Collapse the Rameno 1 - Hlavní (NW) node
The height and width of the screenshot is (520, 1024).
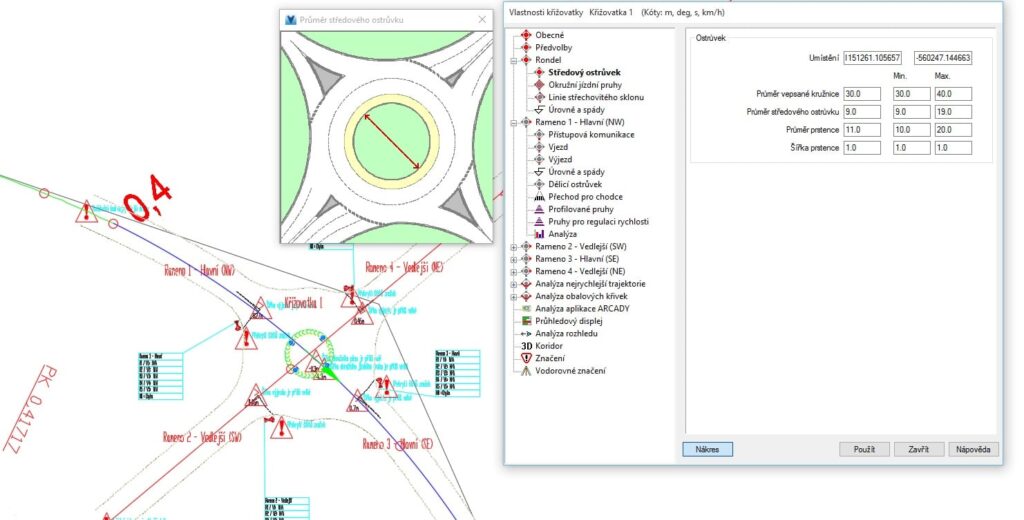pos(513,122)
